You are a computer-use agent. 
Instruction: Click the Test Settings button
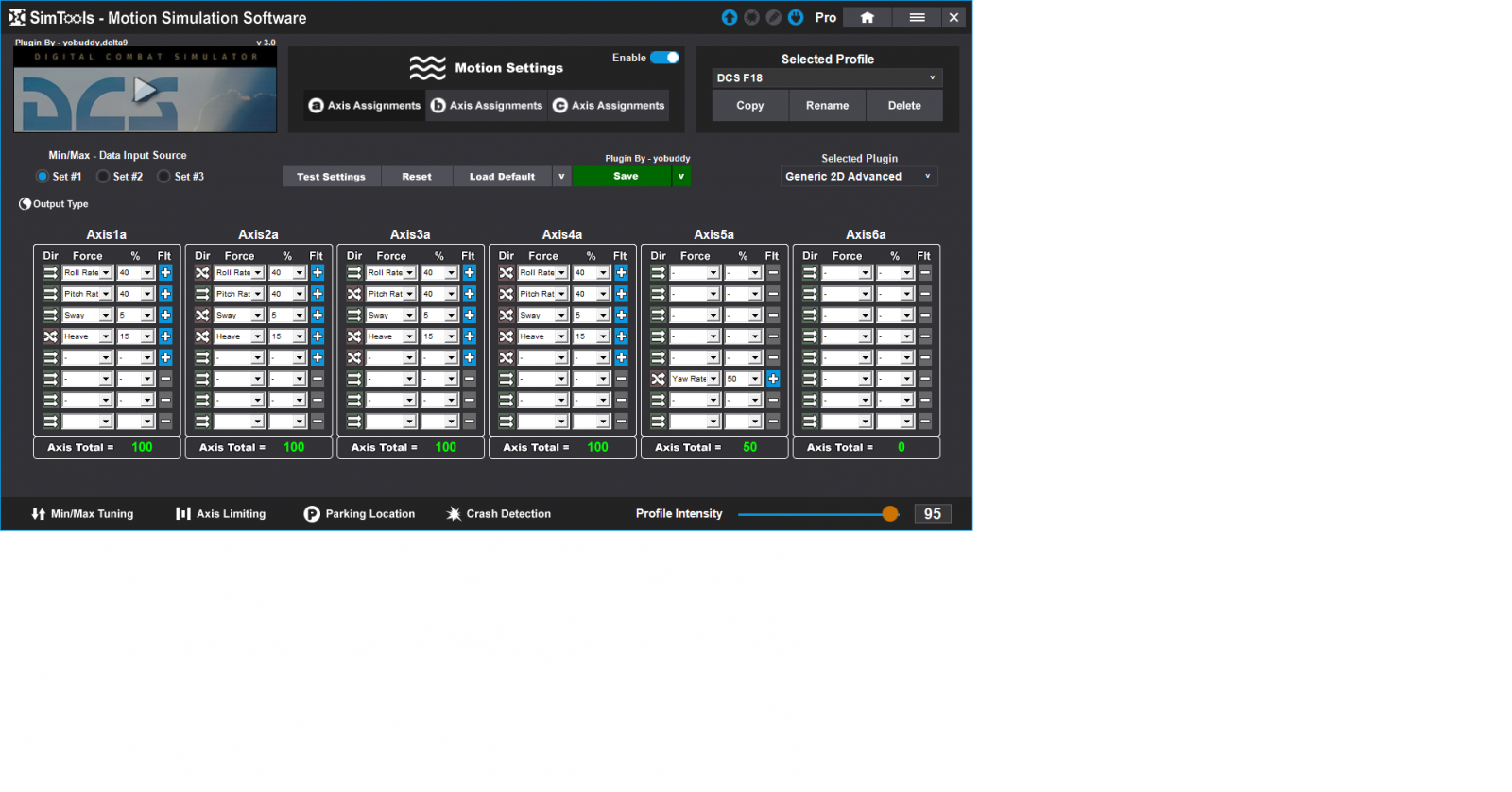click(331, 176)
